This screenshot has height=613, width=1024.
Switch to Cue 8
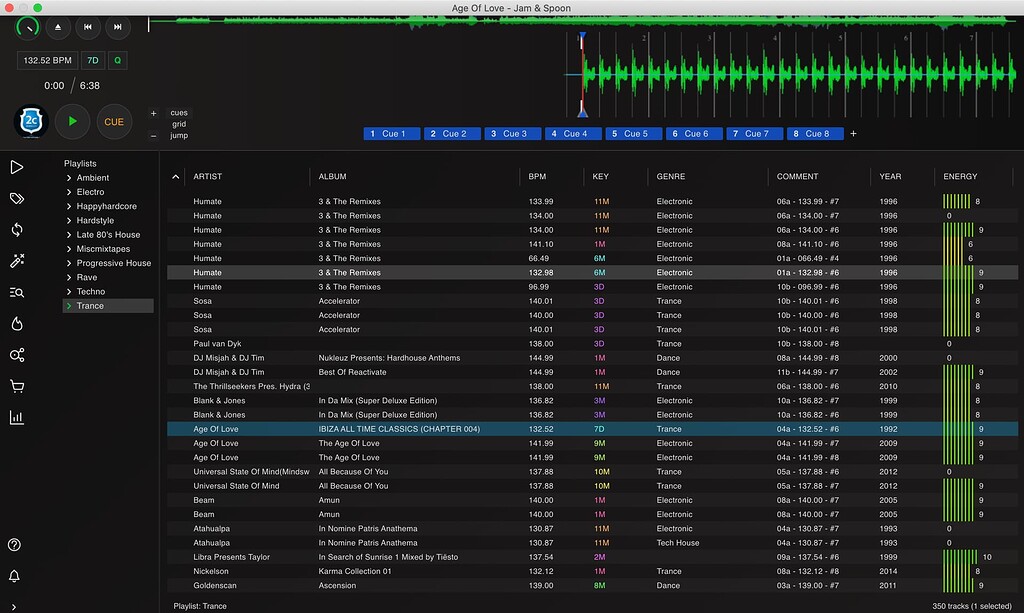(x=815, y=133)
